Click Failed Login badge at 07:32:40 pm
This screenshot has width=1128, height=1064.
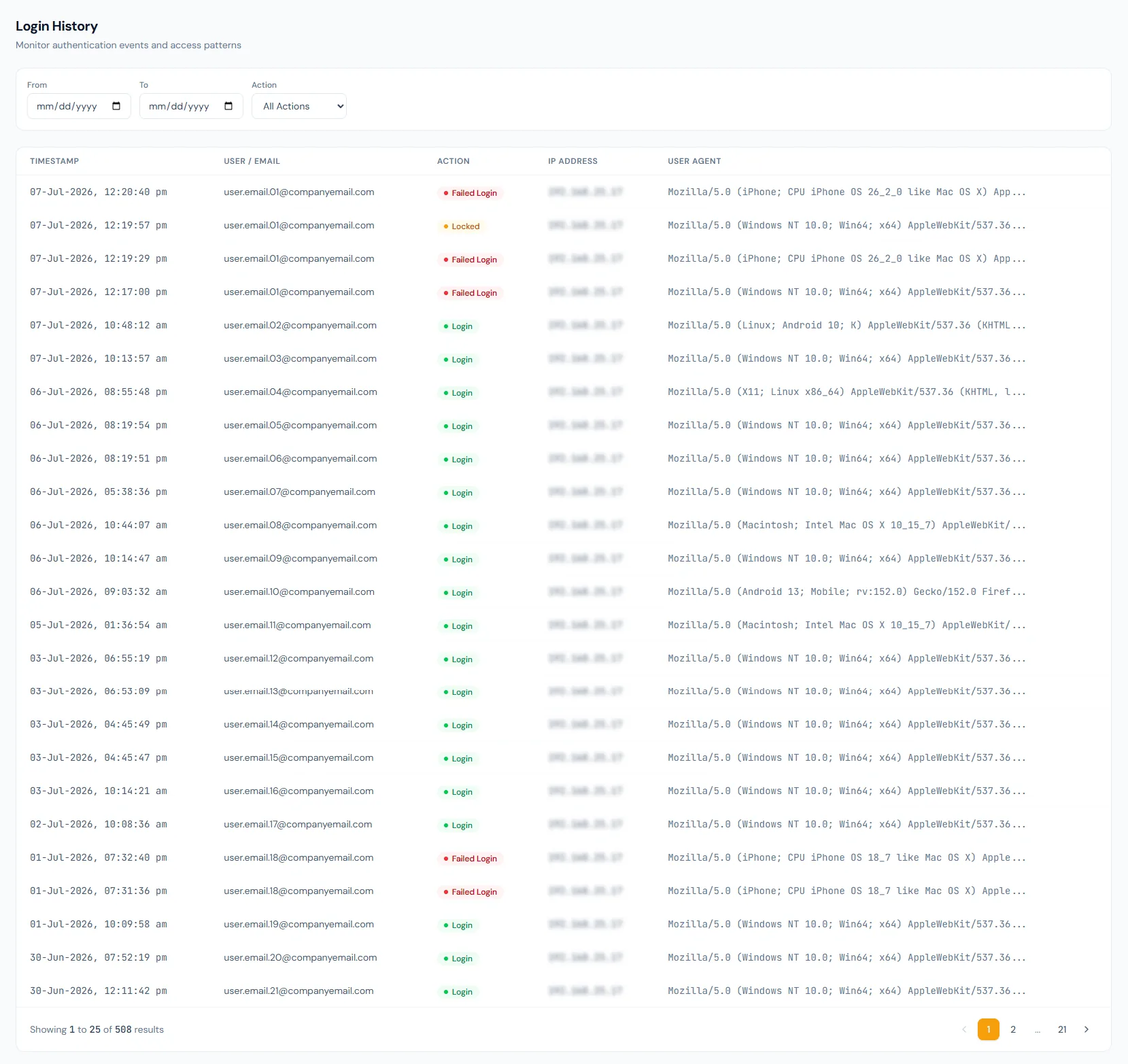pos(470,859)
